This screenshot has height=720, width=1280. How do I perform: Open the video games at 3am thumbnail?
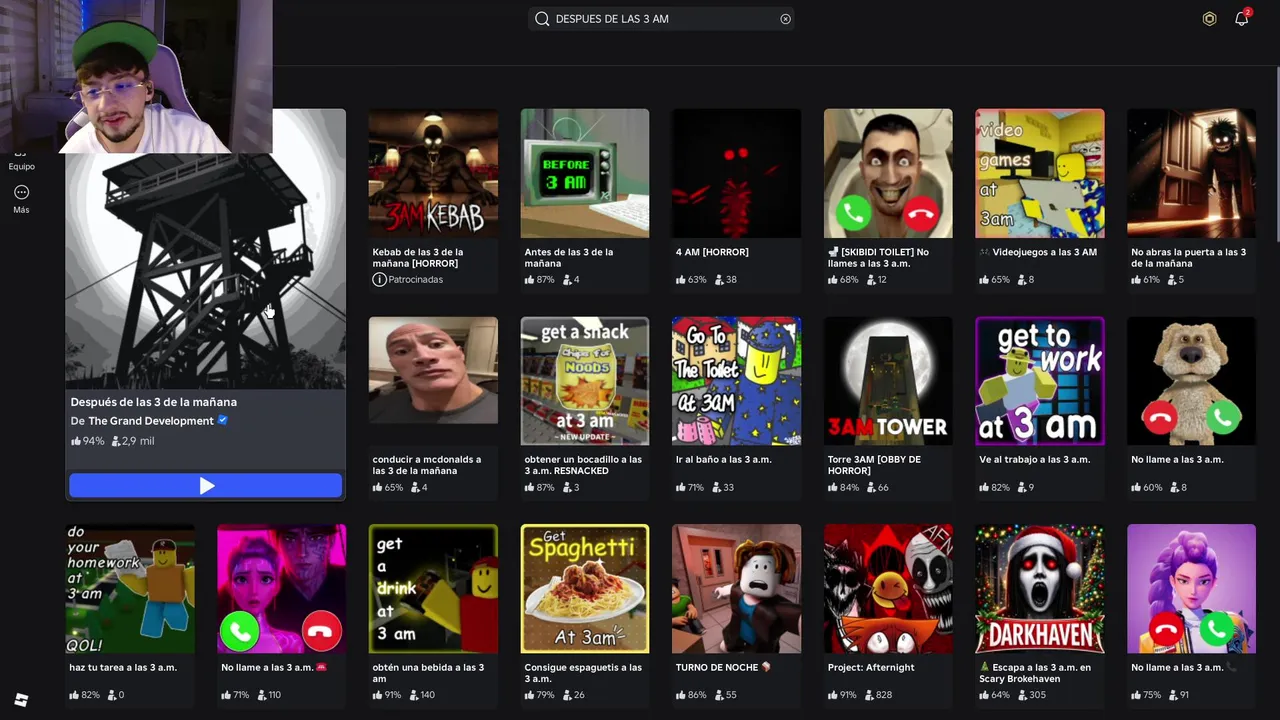1040,173
